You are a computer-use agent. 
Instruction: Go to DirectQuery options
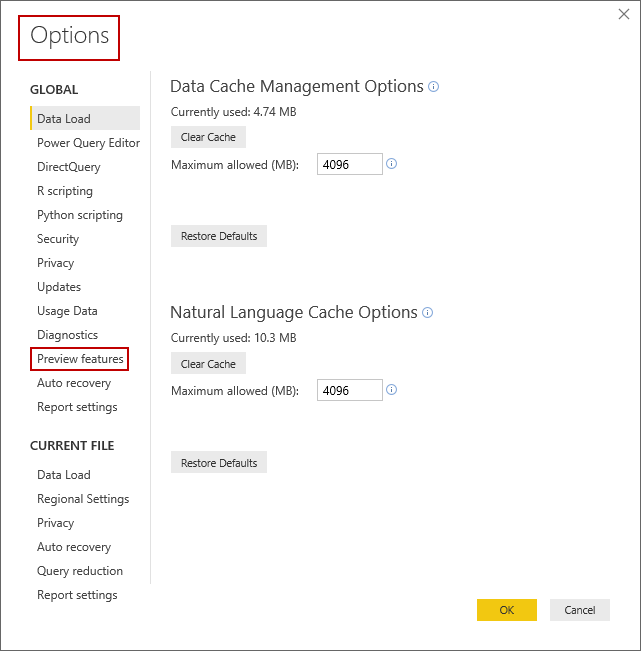69,167
